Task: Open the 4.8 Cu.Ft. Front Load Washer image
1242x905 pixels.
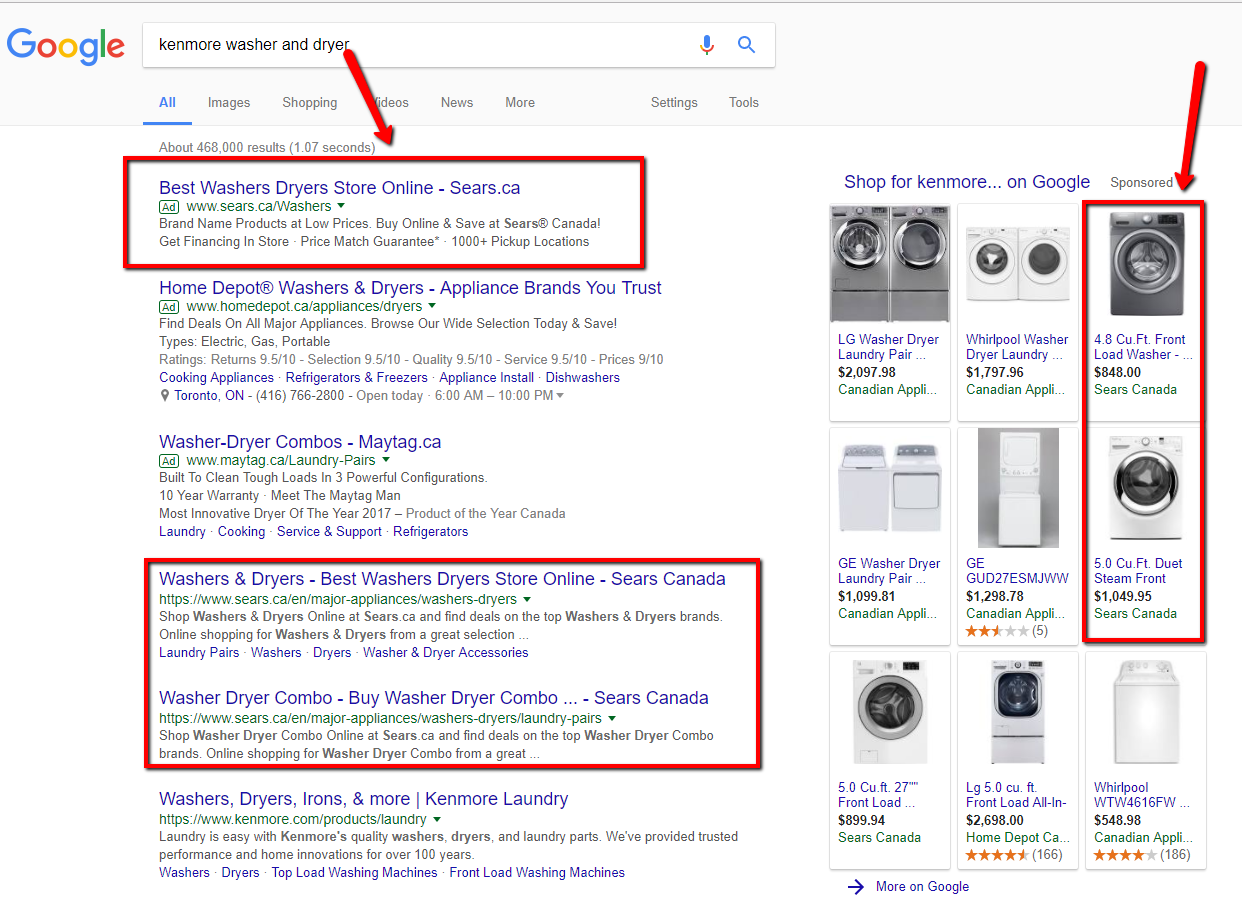Action: point(1146,264)
